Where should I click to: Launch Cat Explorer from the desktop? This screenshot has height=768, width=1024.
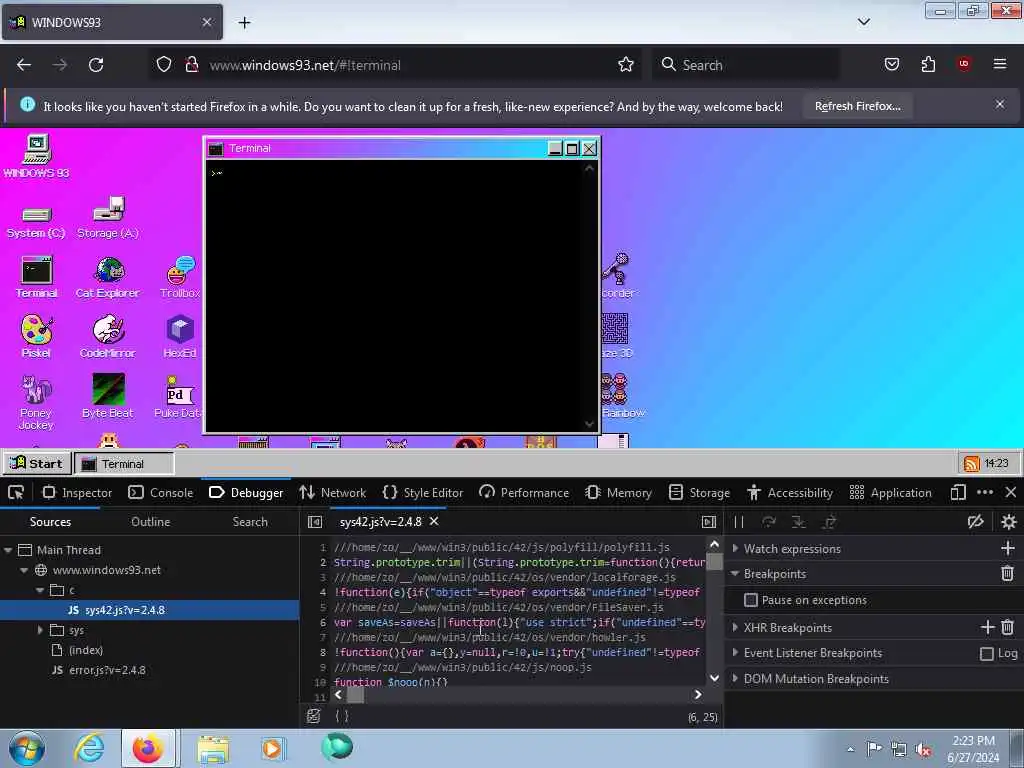click(x=108, y=278)
